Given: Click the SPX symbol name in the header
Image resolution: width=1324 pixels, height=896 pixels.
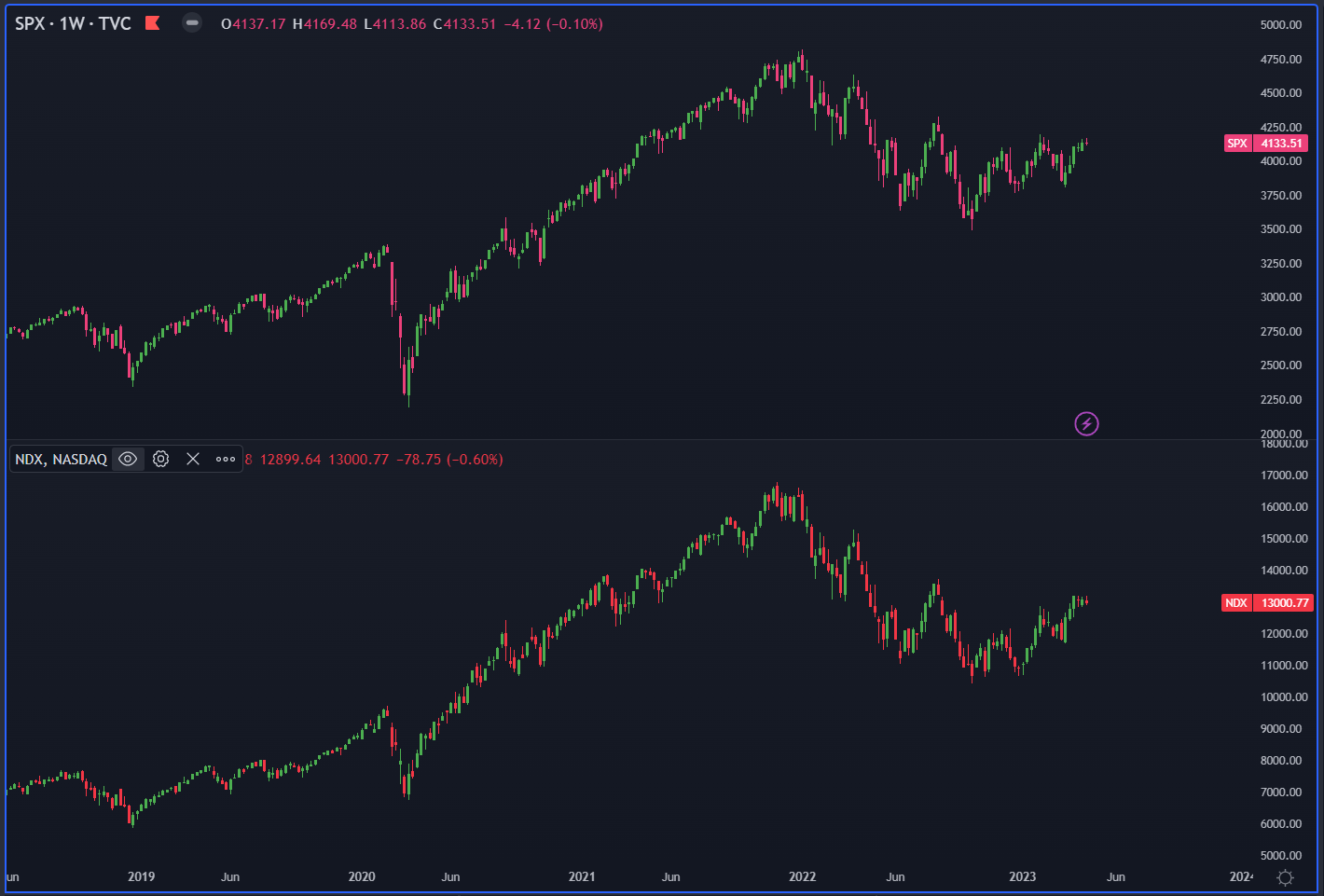Looking at the screenshot, I should tap(30, 23).
